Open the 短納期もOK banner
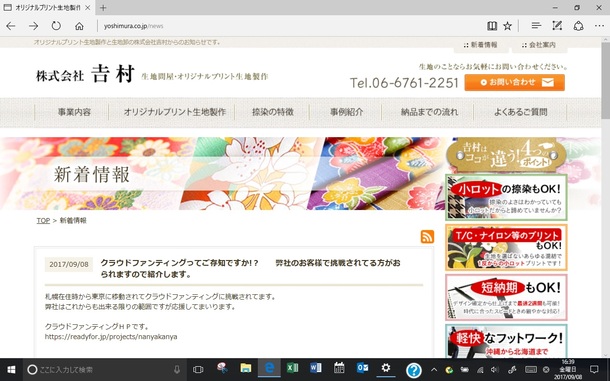 click(506, 297)
